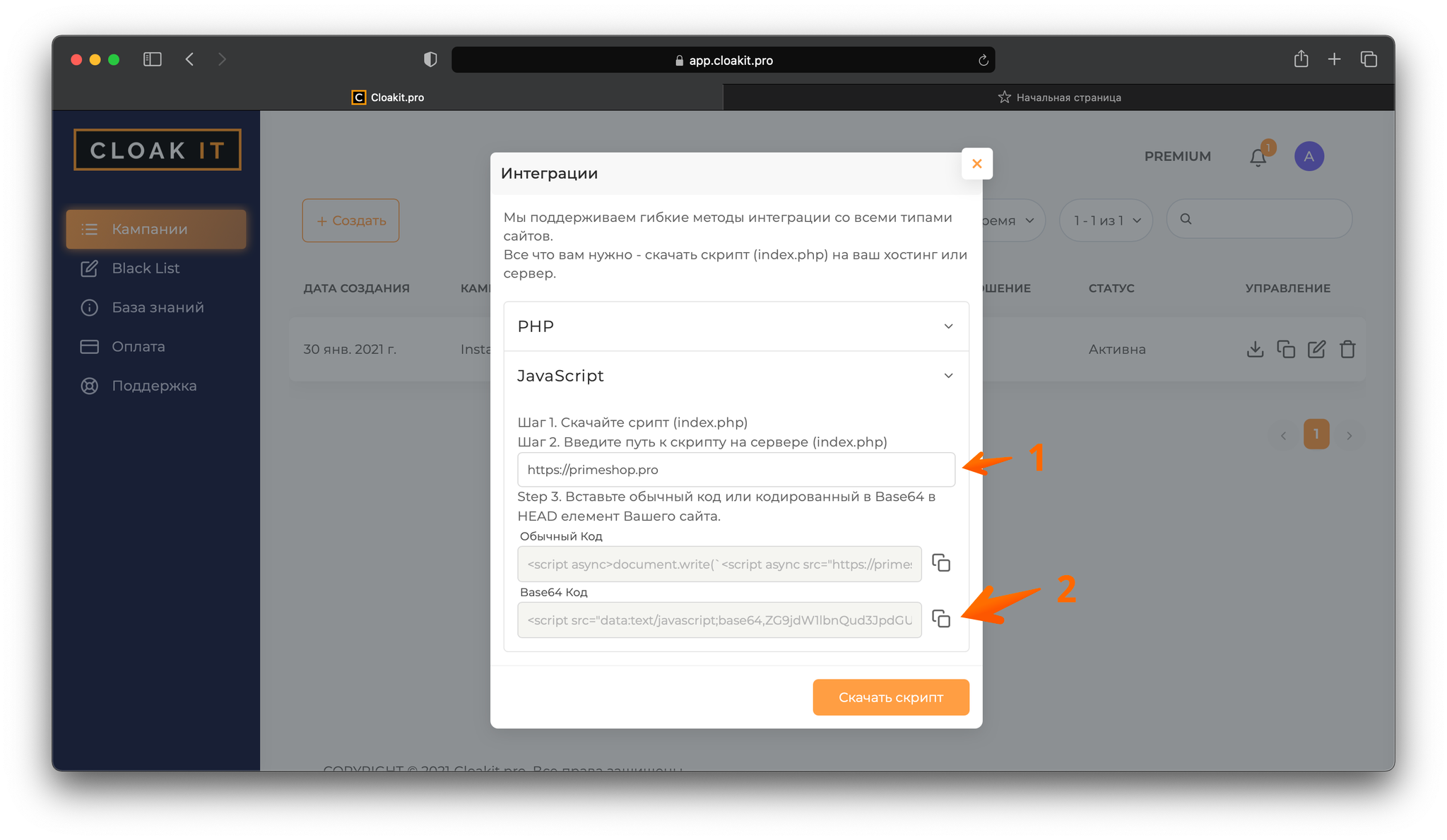
Task: Open the 1-1 из 1 pagination dropdown
Action: point(1106,220)
